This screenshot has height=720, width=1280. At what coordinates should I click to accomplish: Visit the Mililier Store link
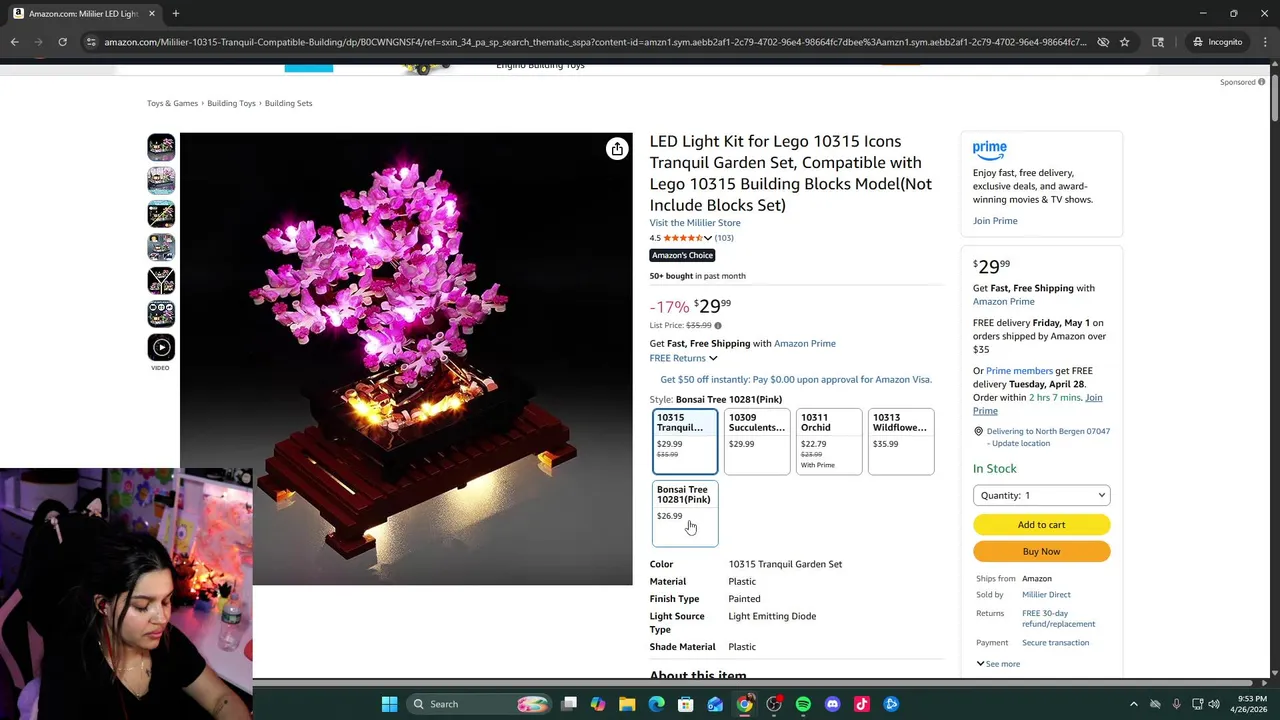click(x=695, y=223)
